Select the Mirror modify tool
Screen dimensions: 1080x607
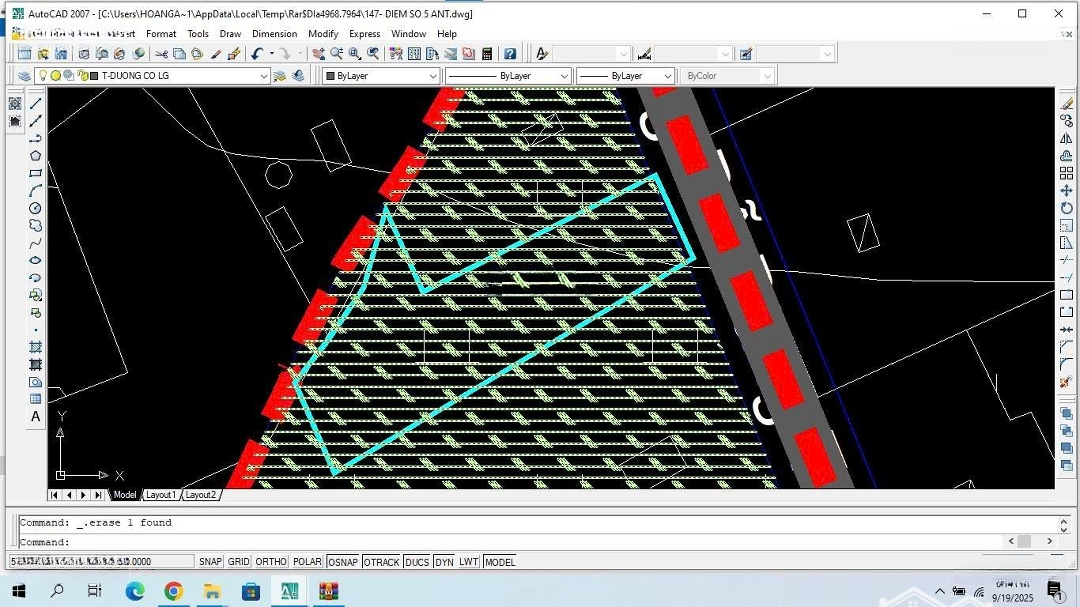pyautogui.click(x=1066, y=138)
